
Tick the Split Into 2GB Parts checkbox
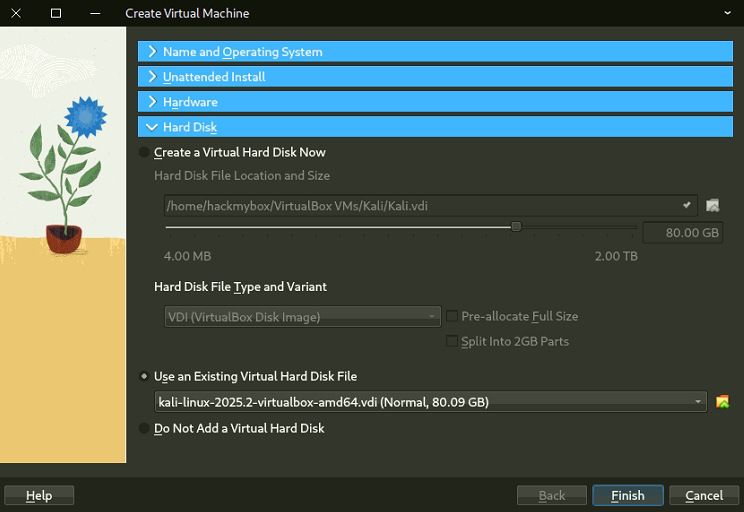452,342
